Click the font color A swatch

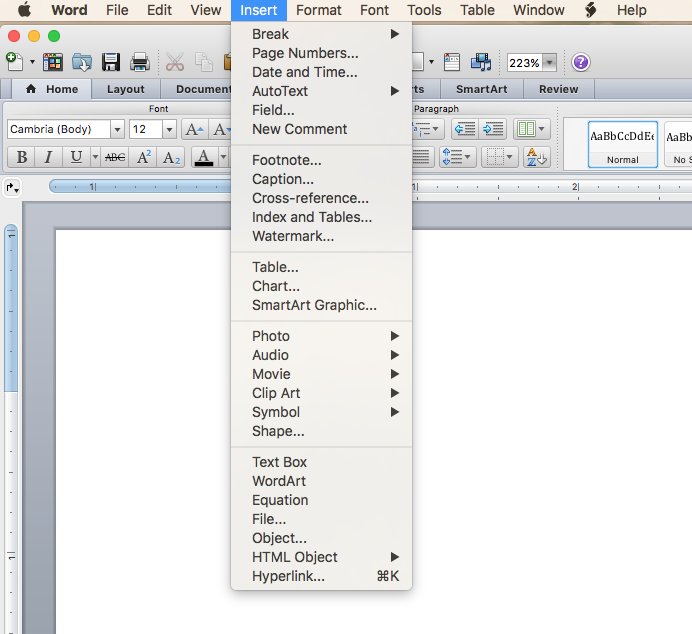point(204,157)
